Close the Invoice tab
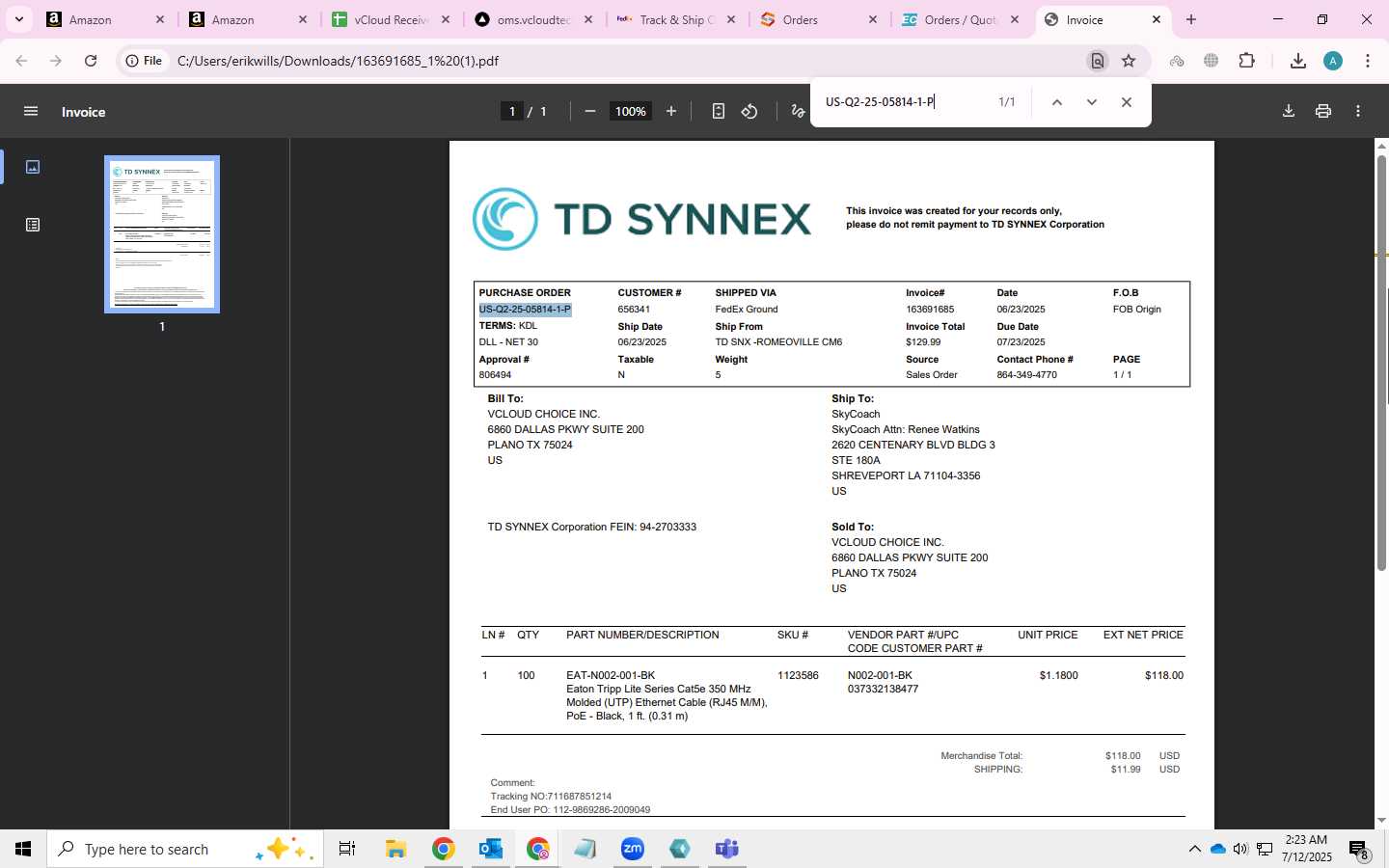 pyautogui.click(x=1157, y=19)
